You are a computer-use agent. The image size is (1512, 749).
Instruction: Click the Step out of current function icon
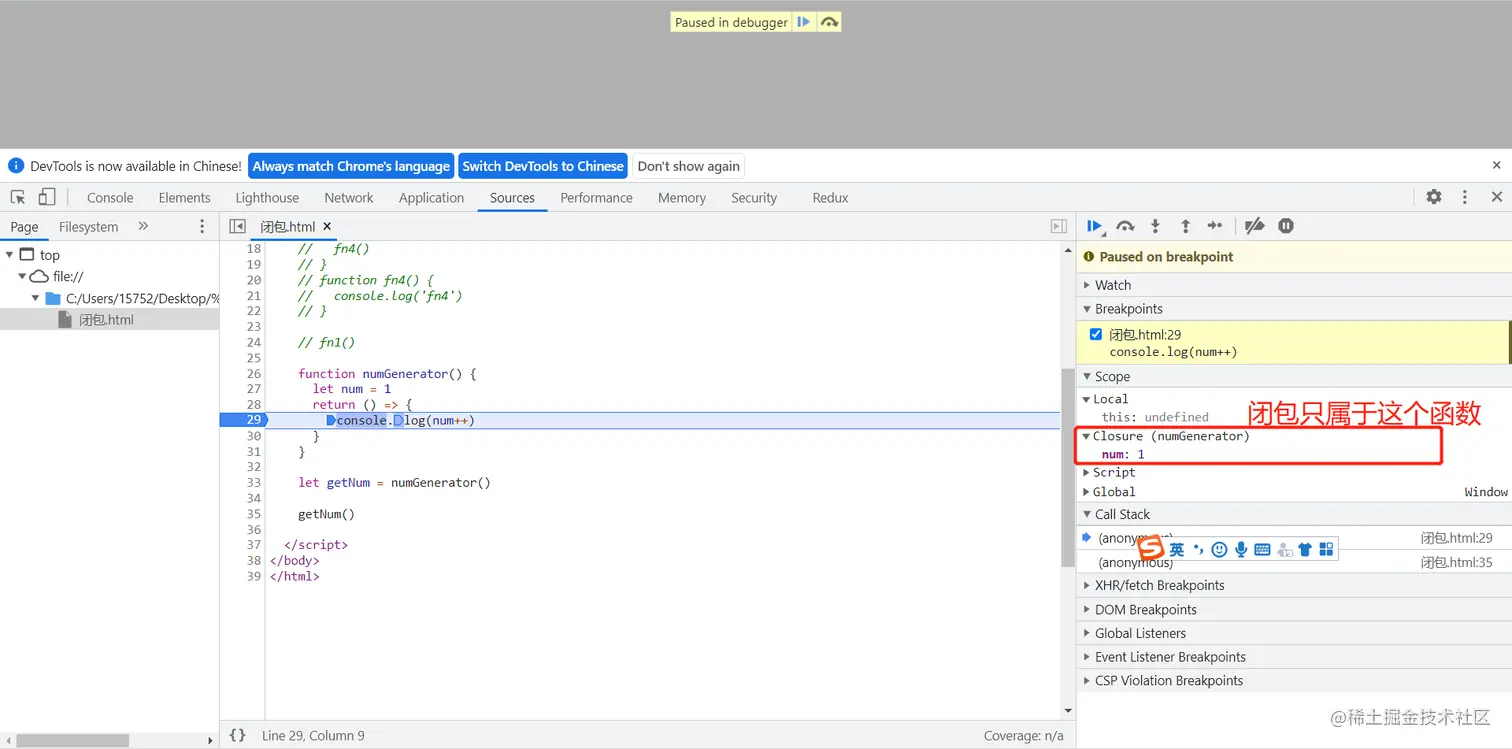tap(1185, 227)
